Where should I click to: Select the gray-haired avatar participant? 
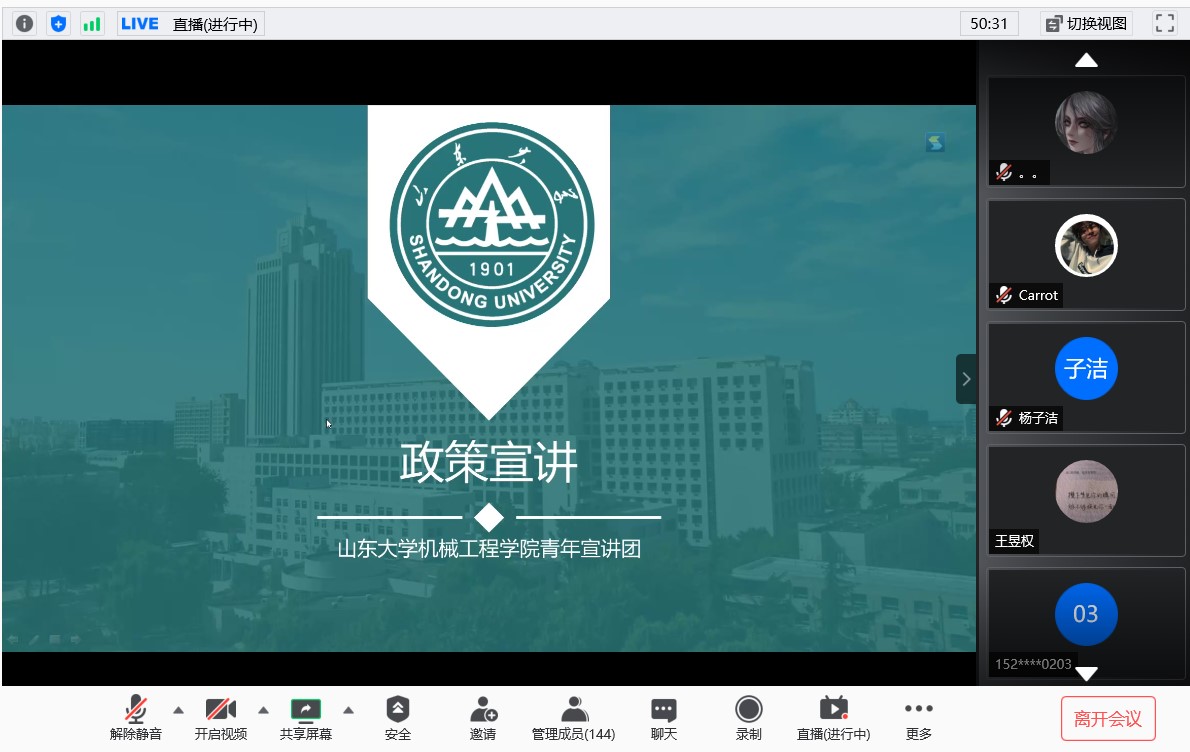point(1086,123)
